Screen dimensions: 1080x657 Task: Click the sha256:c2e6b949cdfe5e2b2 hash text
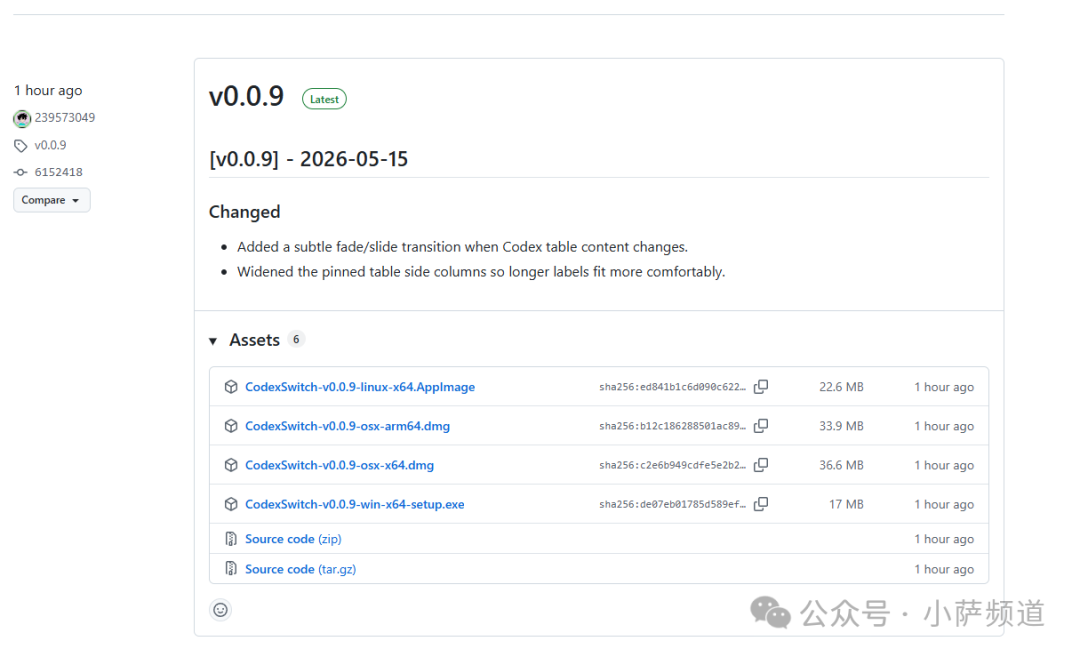(672, 466)
